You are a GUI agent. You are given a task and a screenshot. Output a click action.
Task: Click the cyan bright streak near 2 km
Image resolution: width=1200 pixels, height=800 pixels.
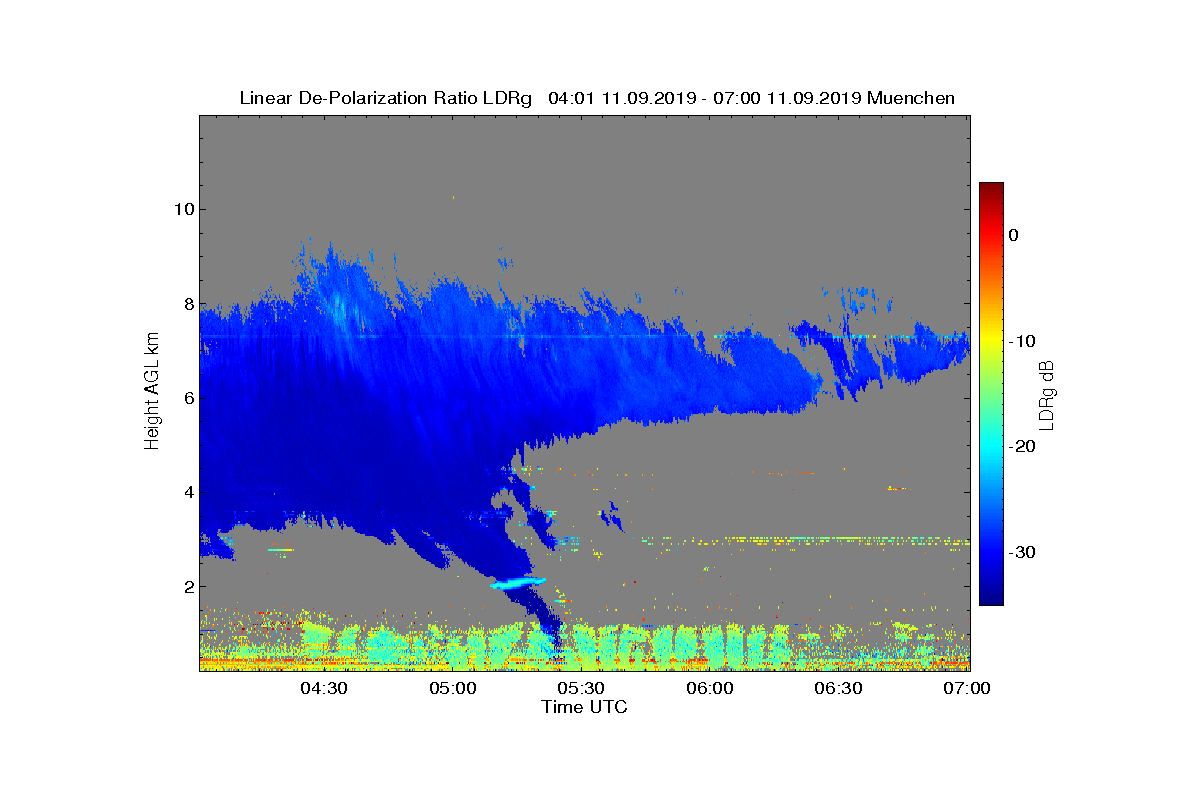[518, 581]
